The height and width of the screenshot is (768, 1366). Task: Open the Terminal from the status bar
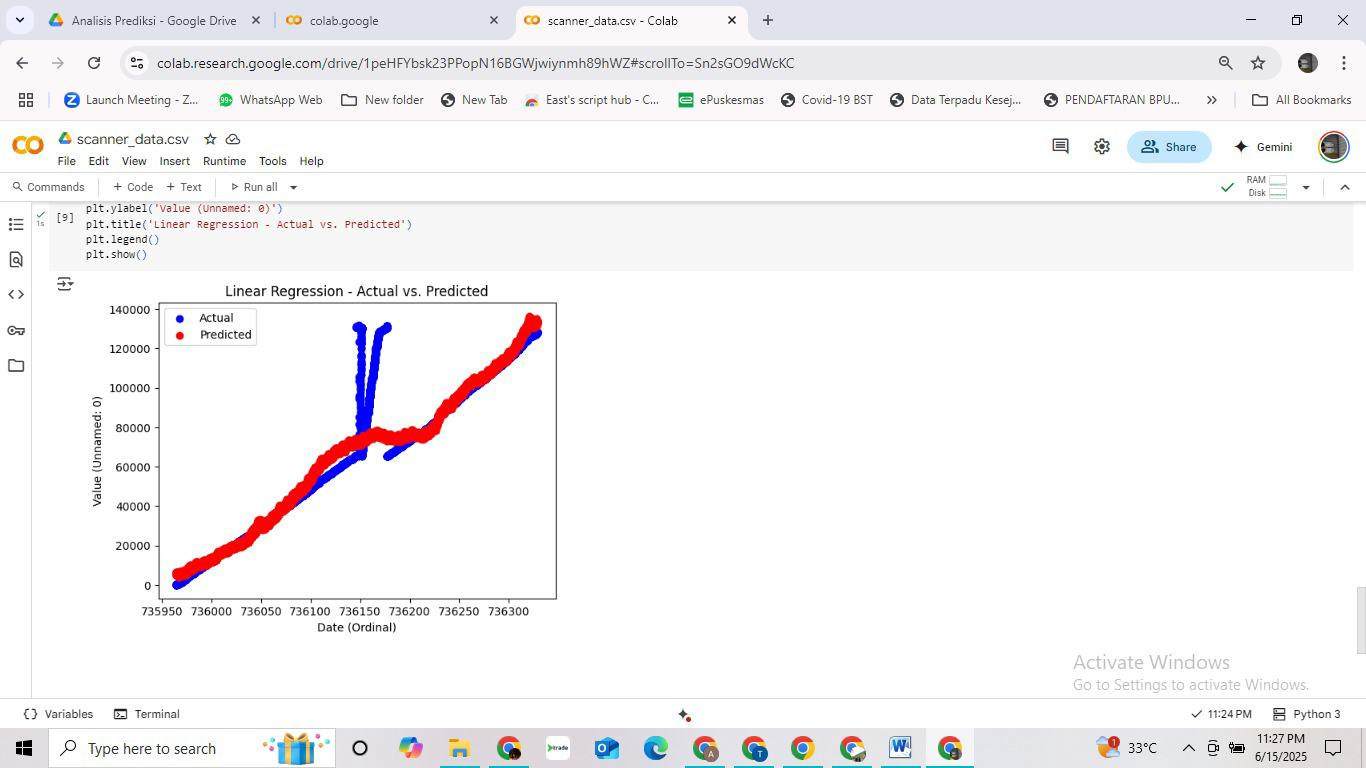[x=146, y=714]
